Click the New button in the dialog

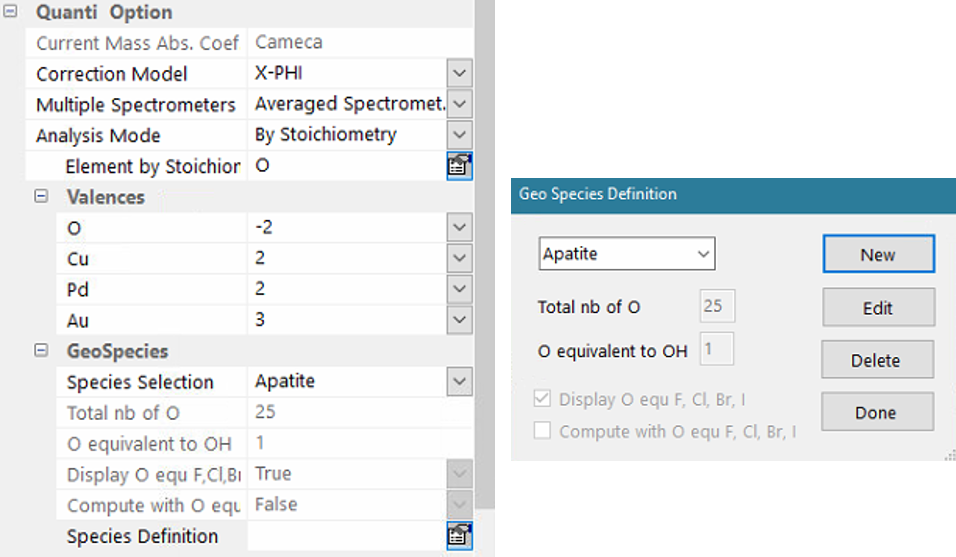(x=878, y=254)
